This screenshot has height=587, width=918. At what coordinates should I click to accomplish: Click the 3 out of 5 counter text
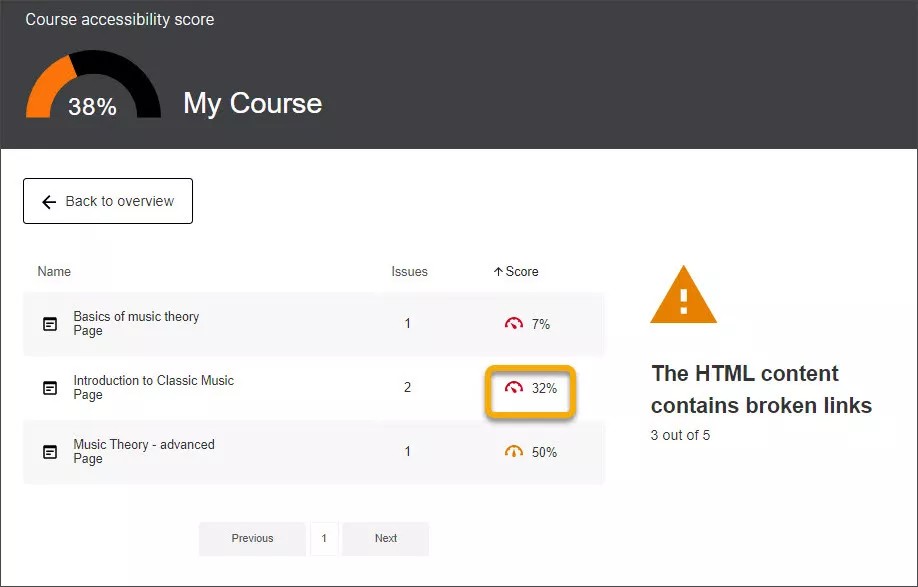[680, 435]
